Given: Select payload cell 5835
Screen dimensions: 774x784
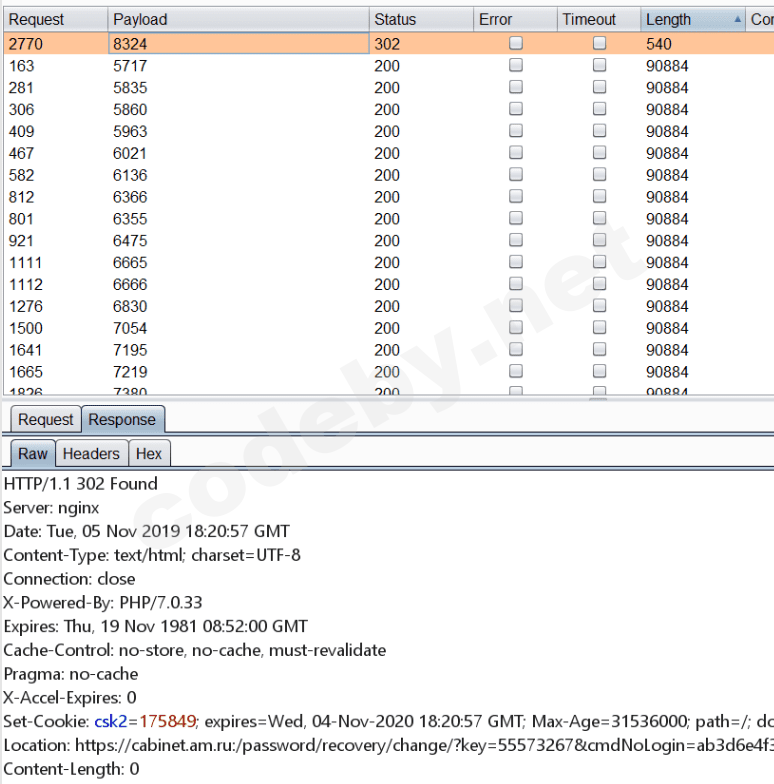Looking at the screenshot, I should pyautogui.click(x=130, y=88).
